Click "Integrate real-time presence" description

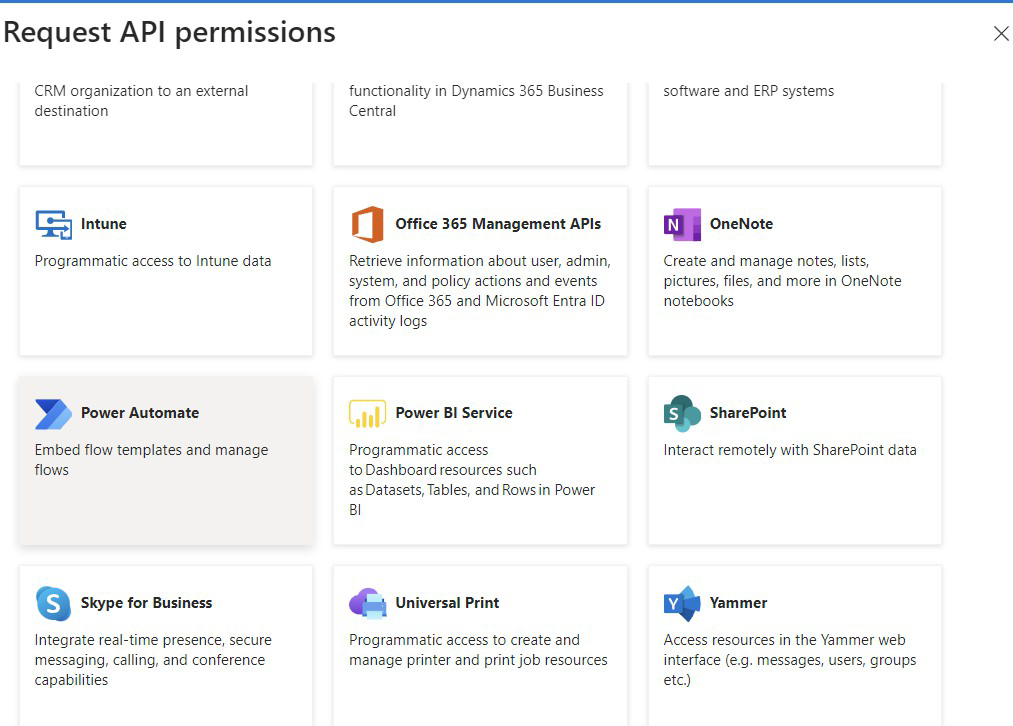pos(153,659)
